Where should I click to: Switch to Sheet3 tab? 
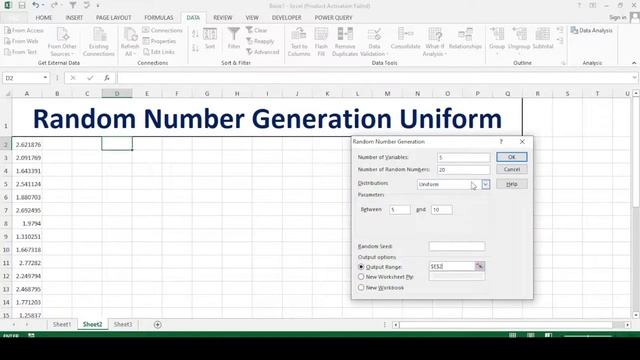click(123, 324)
